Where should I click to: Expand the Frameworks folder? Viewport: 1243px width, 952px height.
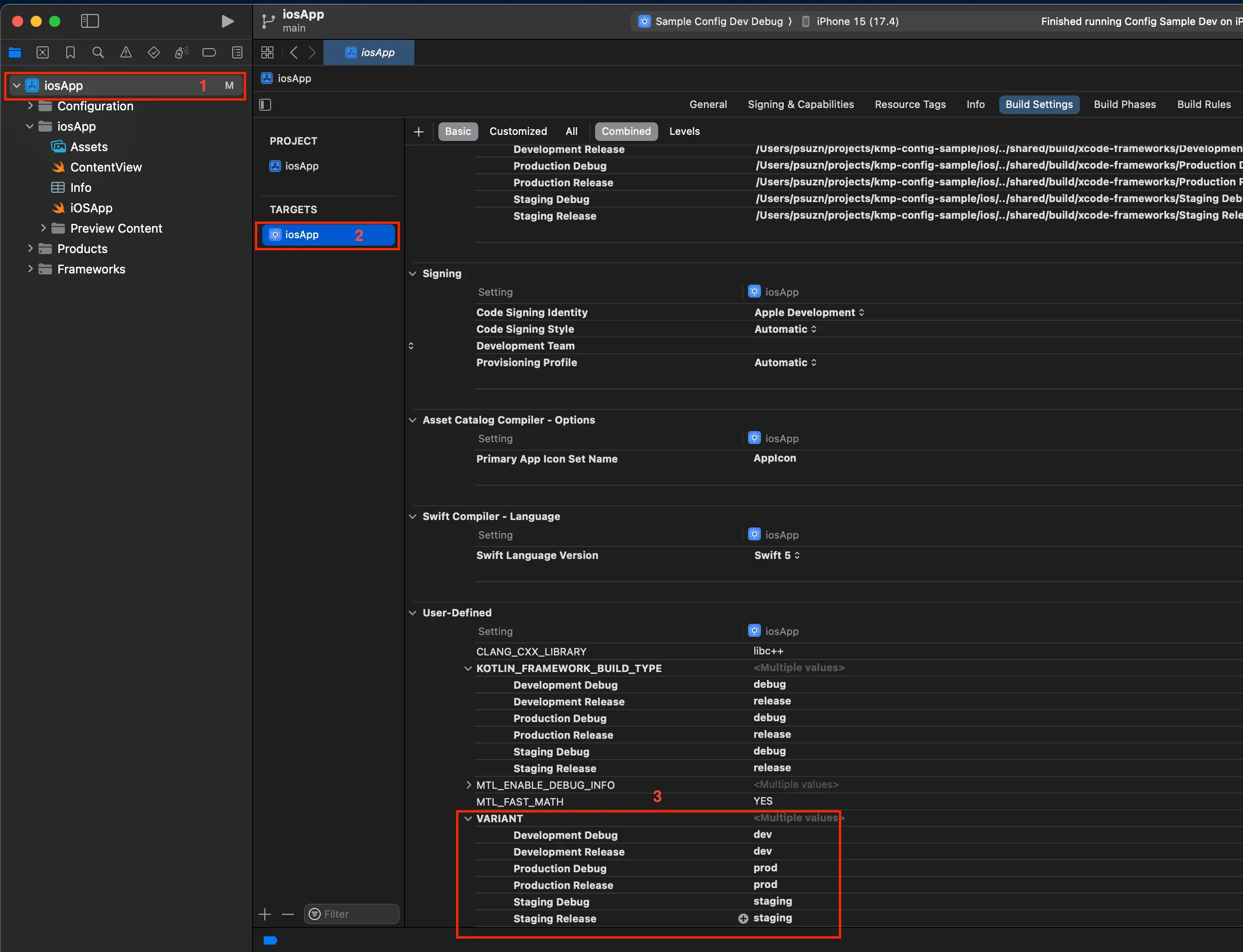click(30, 269)
